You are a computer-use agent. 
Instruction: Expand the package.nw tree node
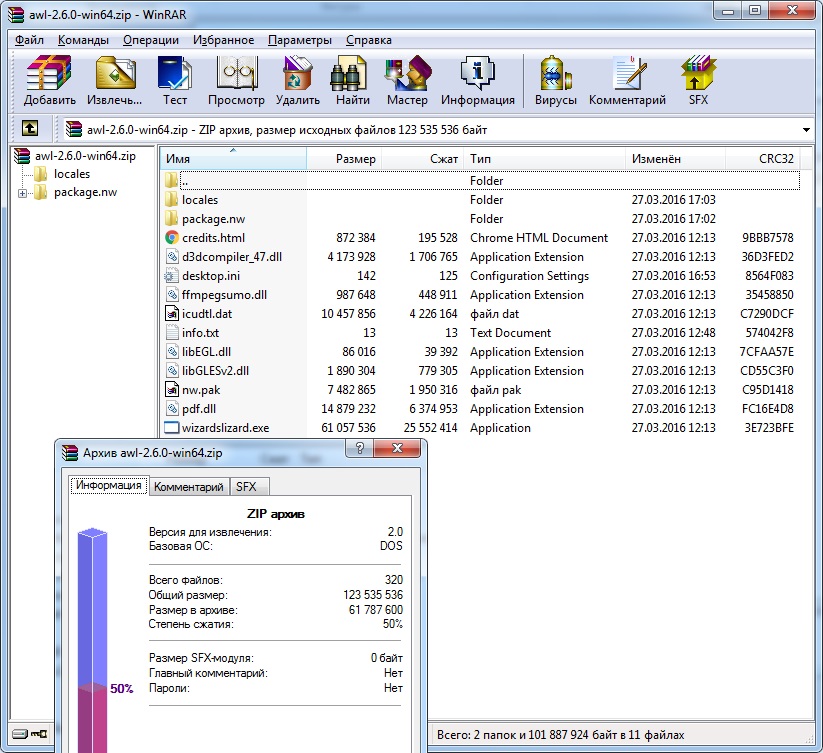point(22,194)
